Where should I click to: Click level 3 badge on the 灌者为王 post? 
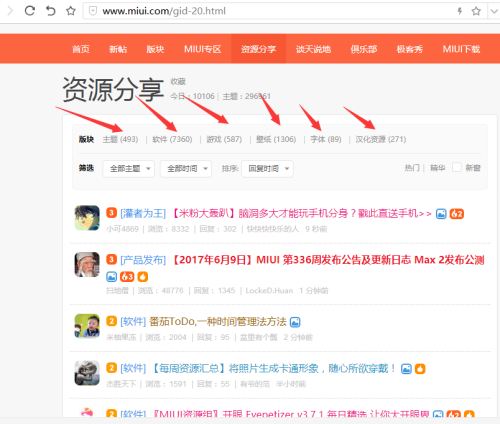112,213
